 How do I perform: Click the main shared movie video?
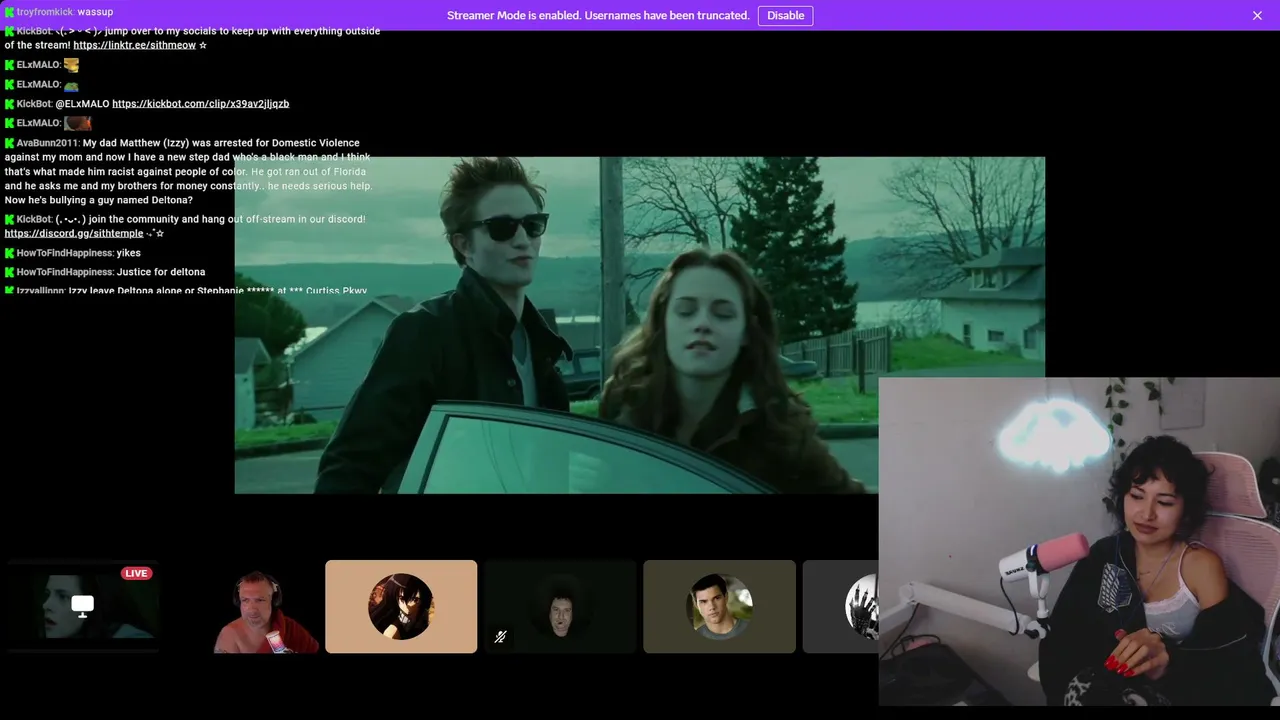coord(640,325)
